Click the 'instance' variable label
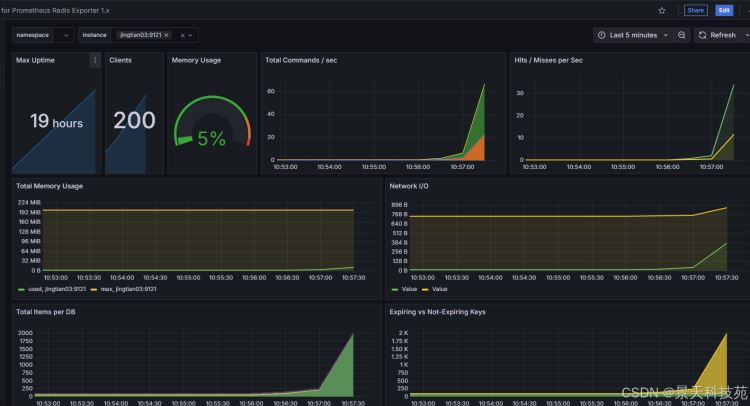Viewport: 750px width, 406px height. (94, 35)
